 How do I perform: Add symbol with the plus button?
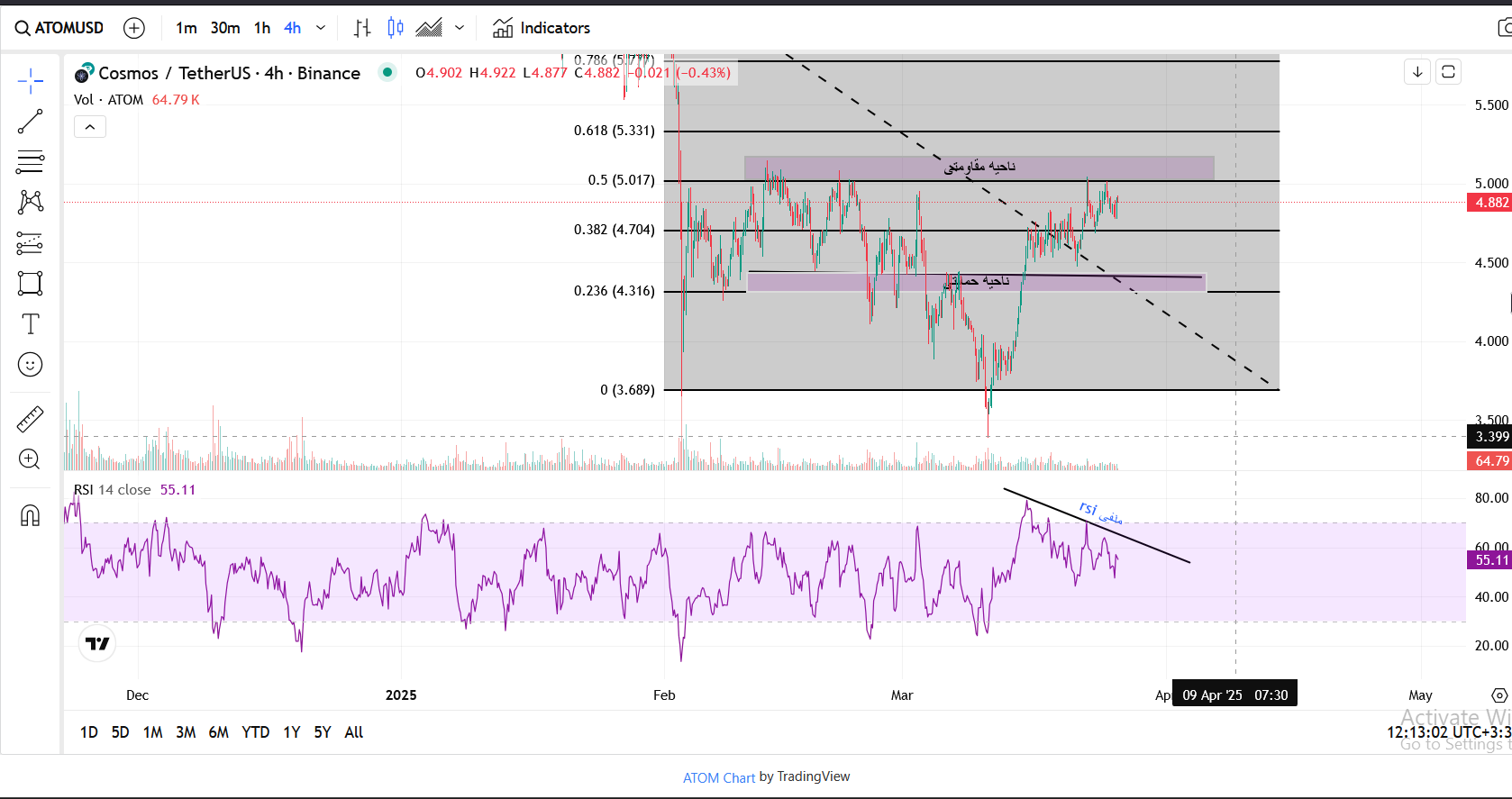(134, 28)
